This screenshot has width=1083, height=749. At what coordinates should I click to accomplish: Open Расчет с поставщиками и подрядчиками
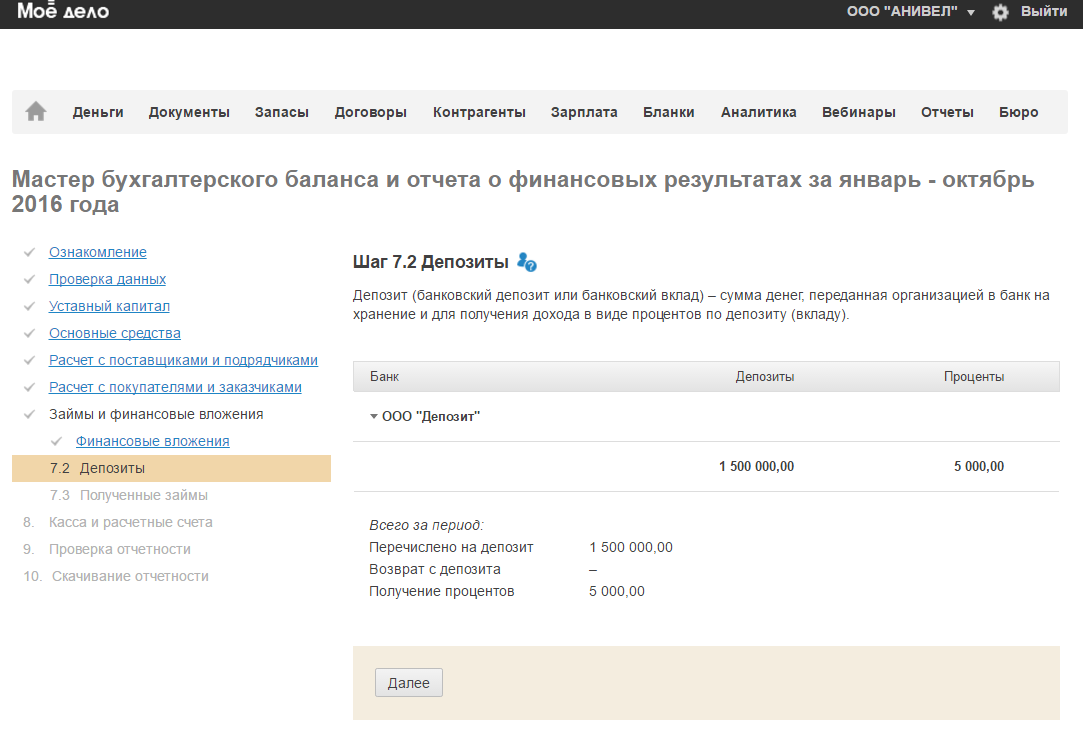point(183,360)
